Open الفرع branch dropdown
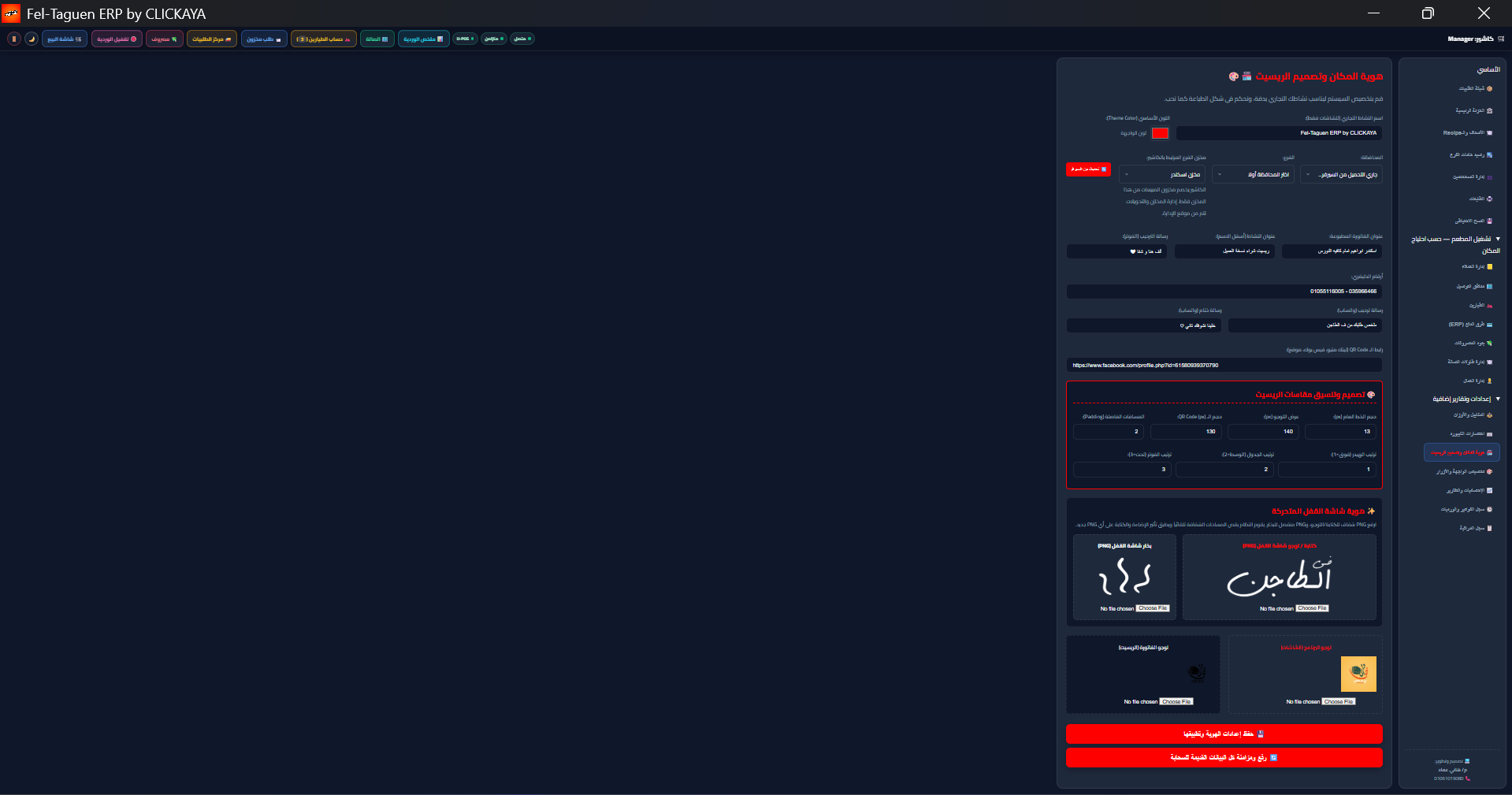The height and width of the screenshot is (795, 1512). pos(1253,174)
